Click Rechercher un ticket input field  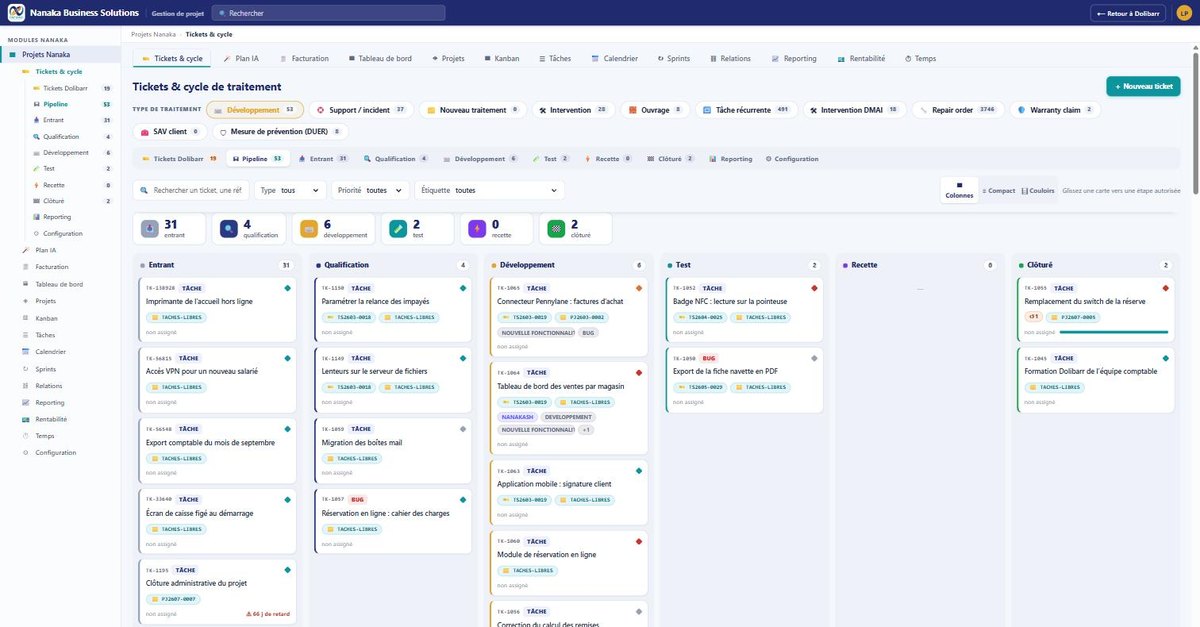pyautogui.click(x=191, y=190)
